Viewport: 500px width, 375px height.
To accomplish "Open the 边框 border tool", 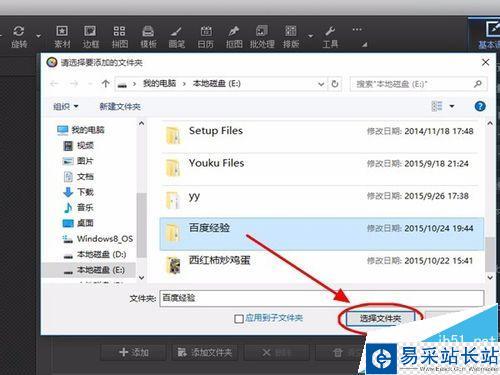I will coord(91,37).
